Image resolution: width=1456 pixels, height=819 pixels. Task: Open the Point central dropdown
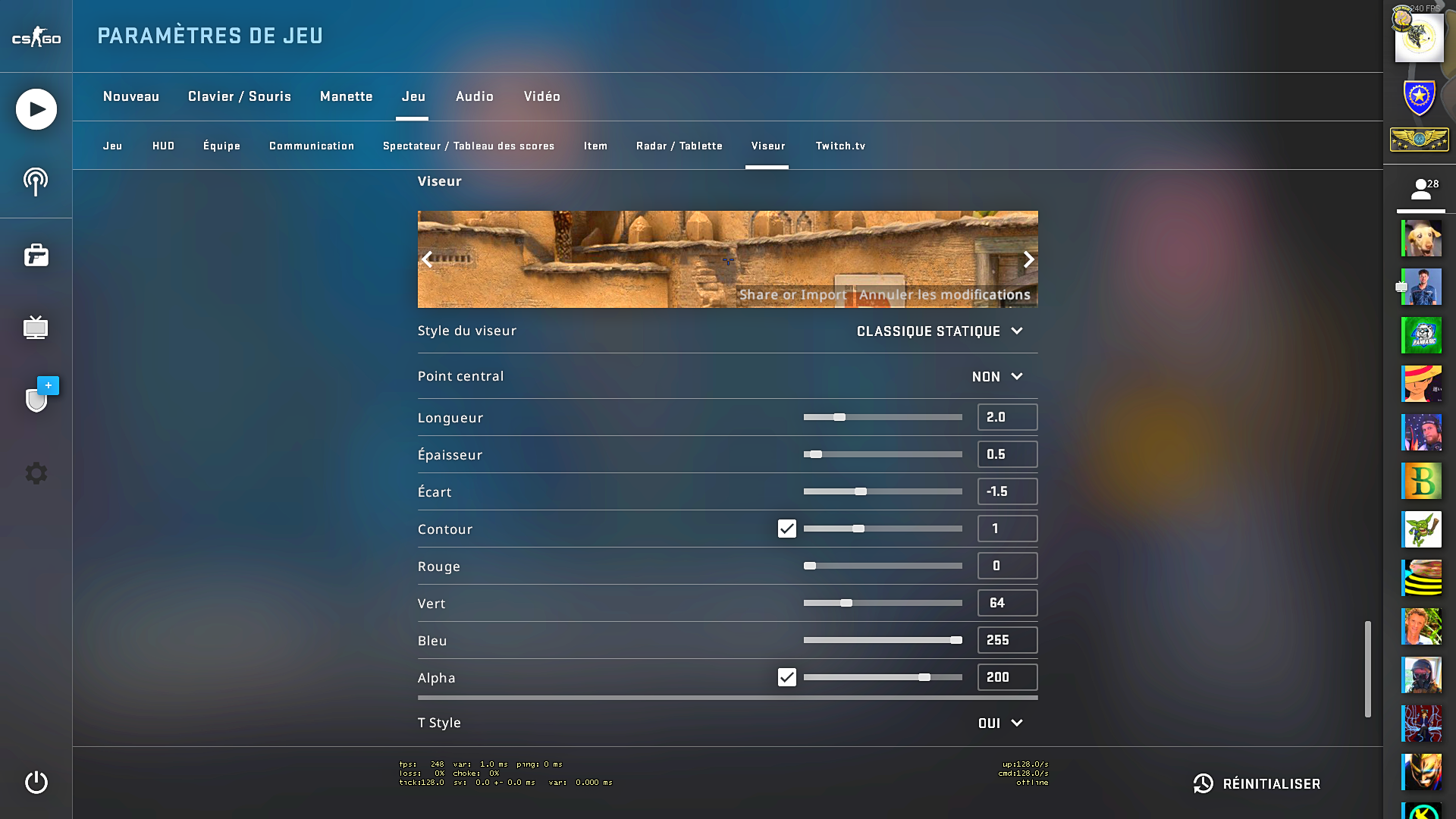click(997, 377)
